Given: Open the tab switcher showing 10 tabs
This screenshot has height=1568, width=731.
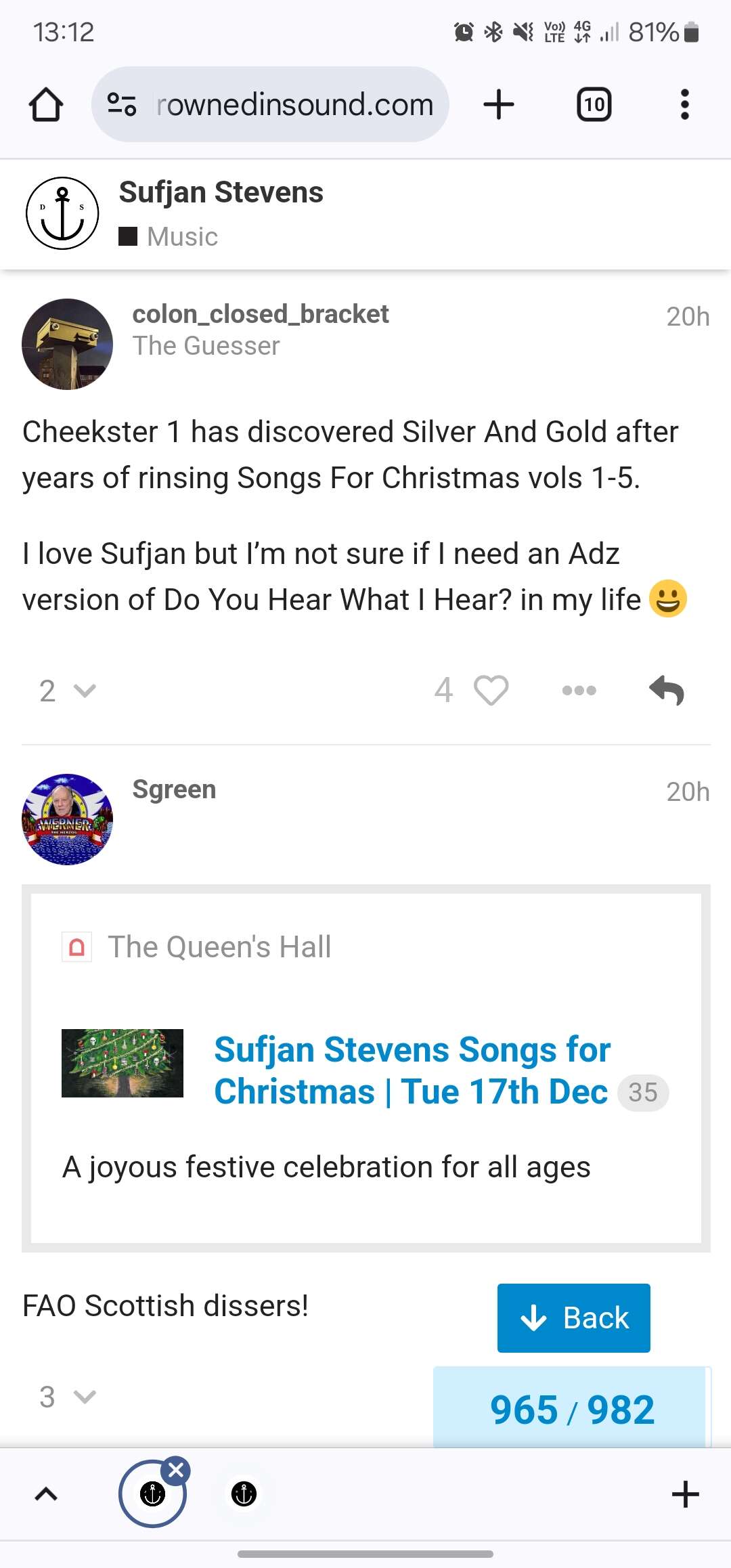Looking at the screenshot, I should pos(594,104).
